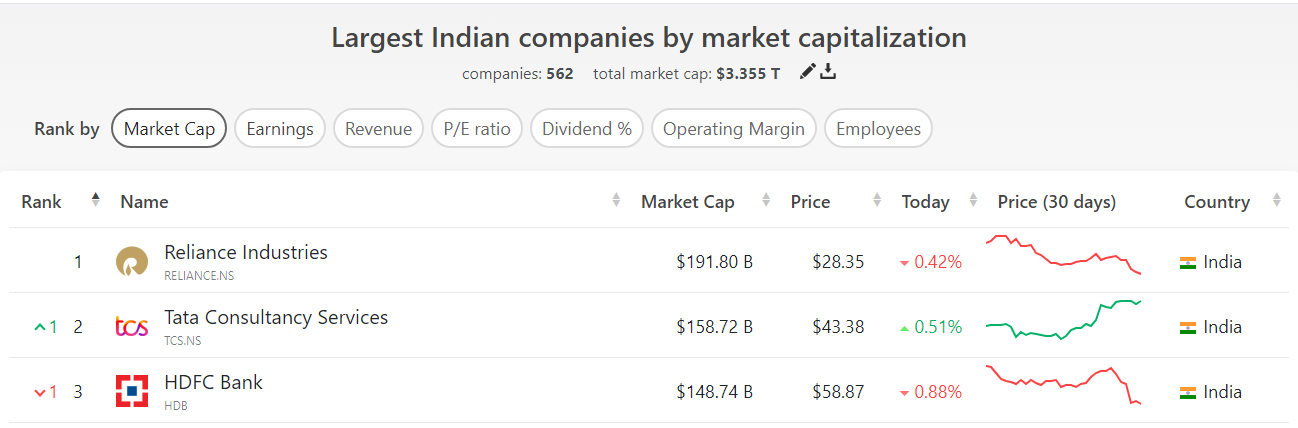Click India flag in HDFC Bank row
Viewport: 1298px width, 428px height.
(1188, 393)
